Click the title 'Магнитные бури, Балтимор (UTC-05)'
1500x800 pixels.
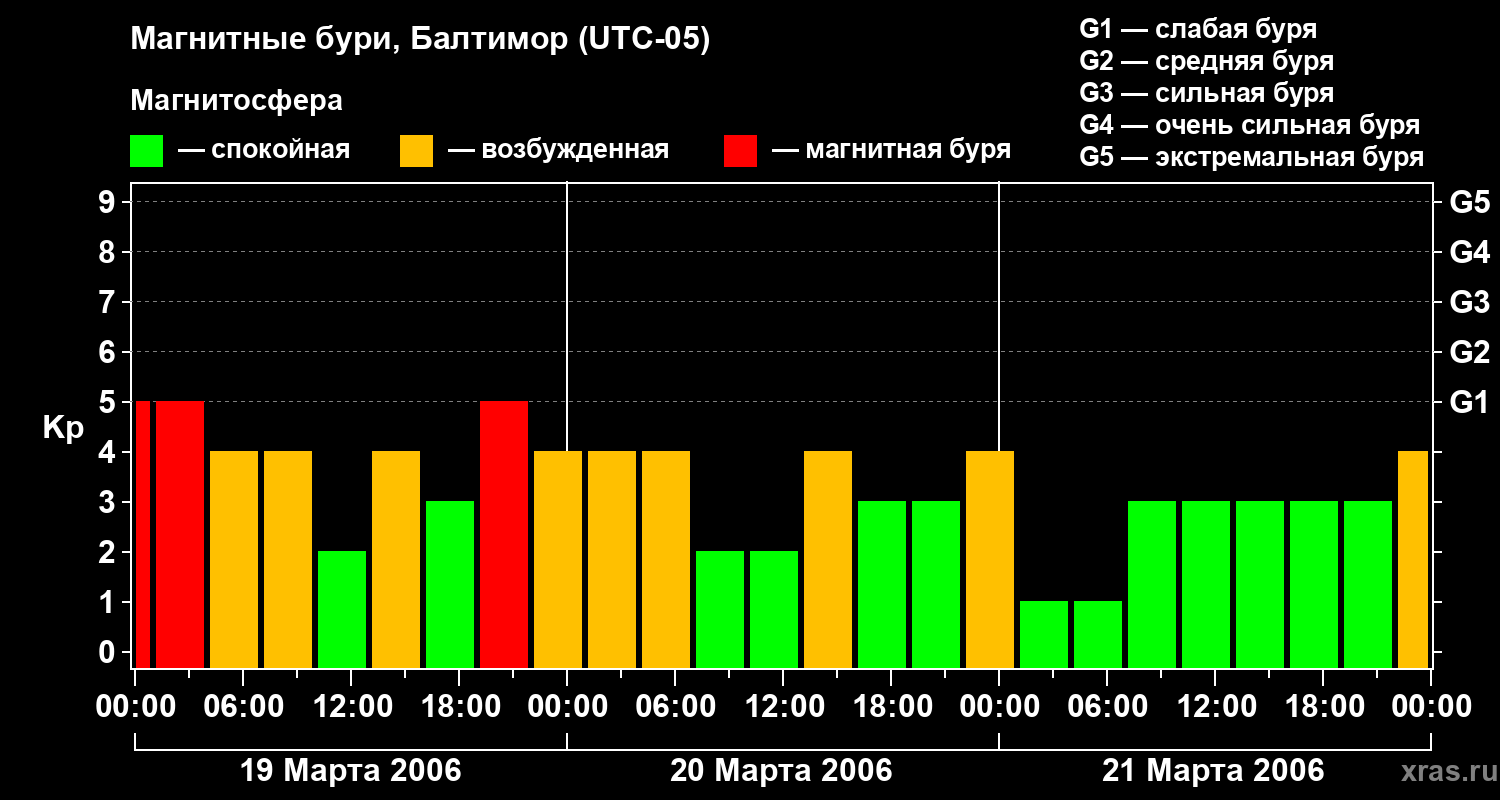420,40
